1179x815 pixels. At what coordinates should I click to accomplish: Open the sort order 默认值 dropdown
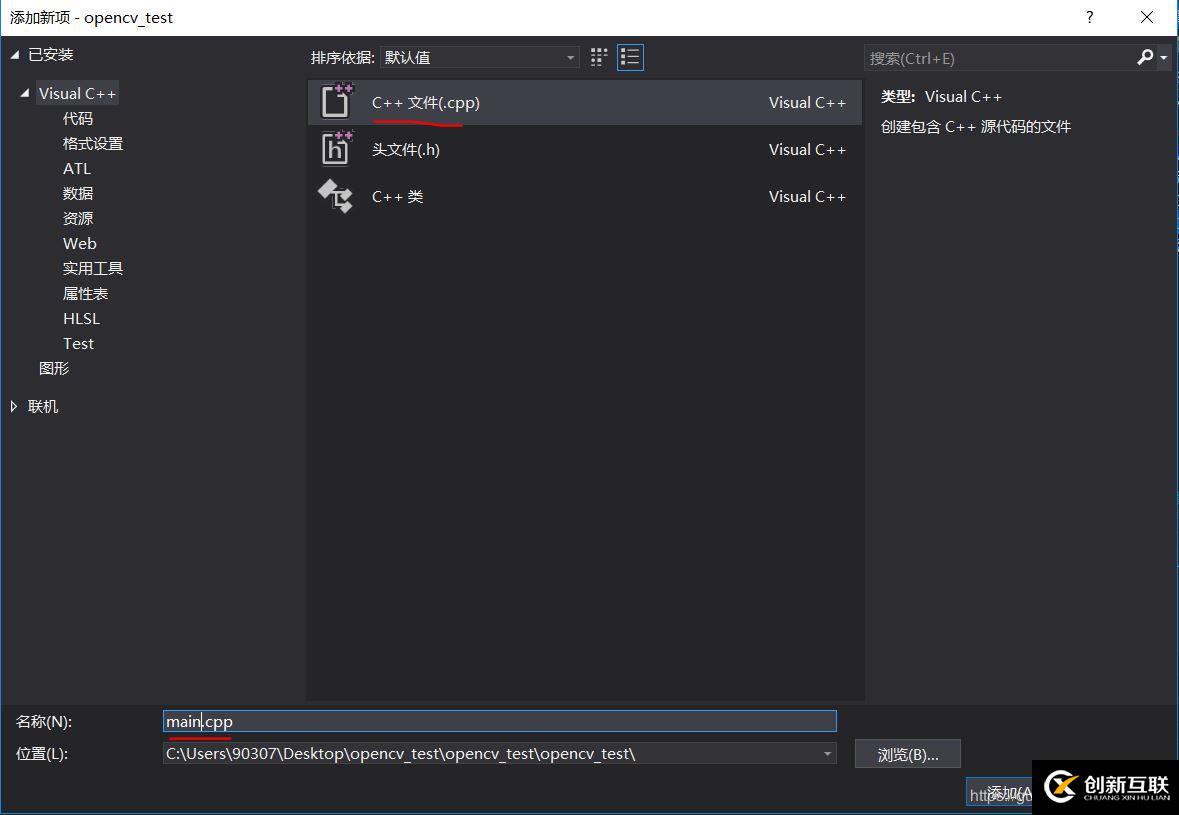[480, 57]
